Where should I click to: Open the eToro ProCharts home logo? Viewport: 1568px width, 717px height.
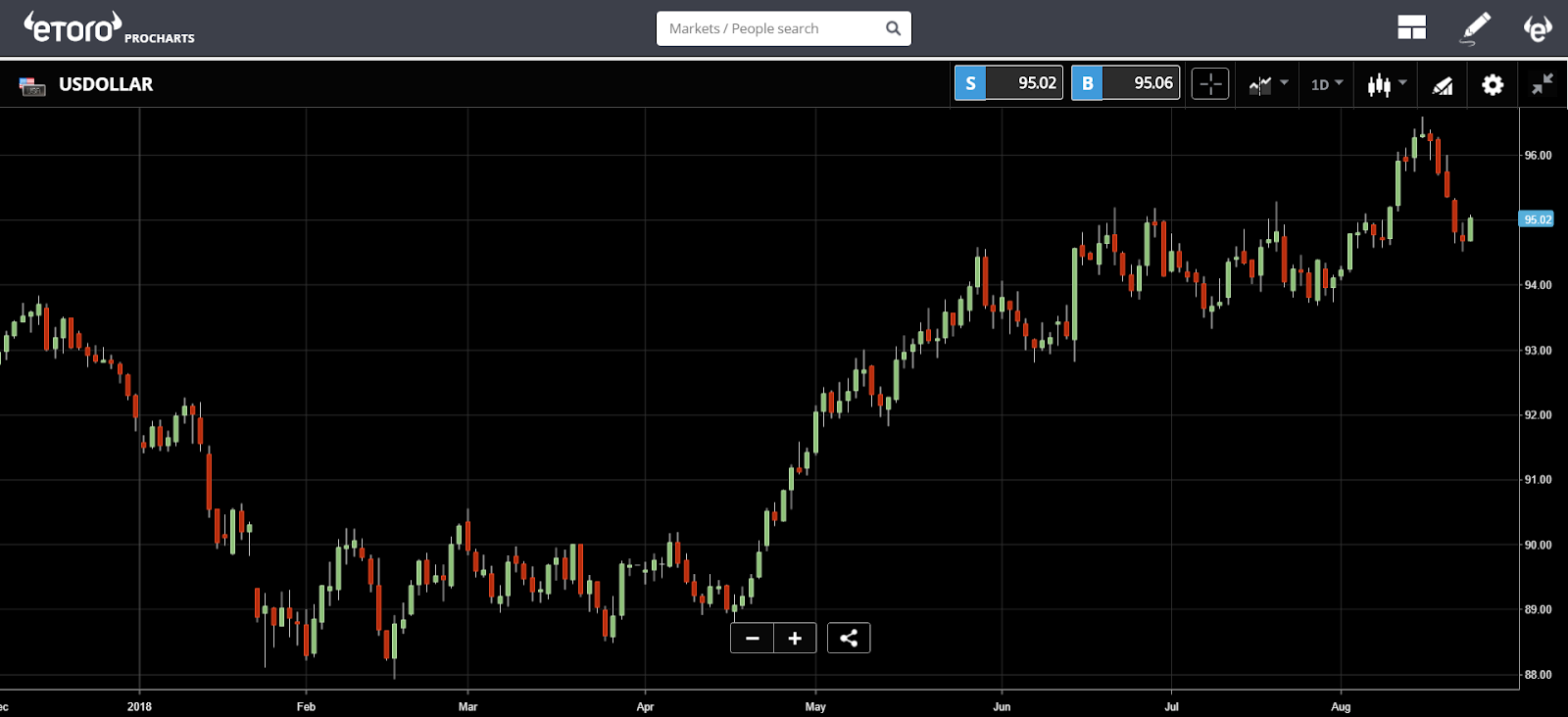(x=108, y=28)
